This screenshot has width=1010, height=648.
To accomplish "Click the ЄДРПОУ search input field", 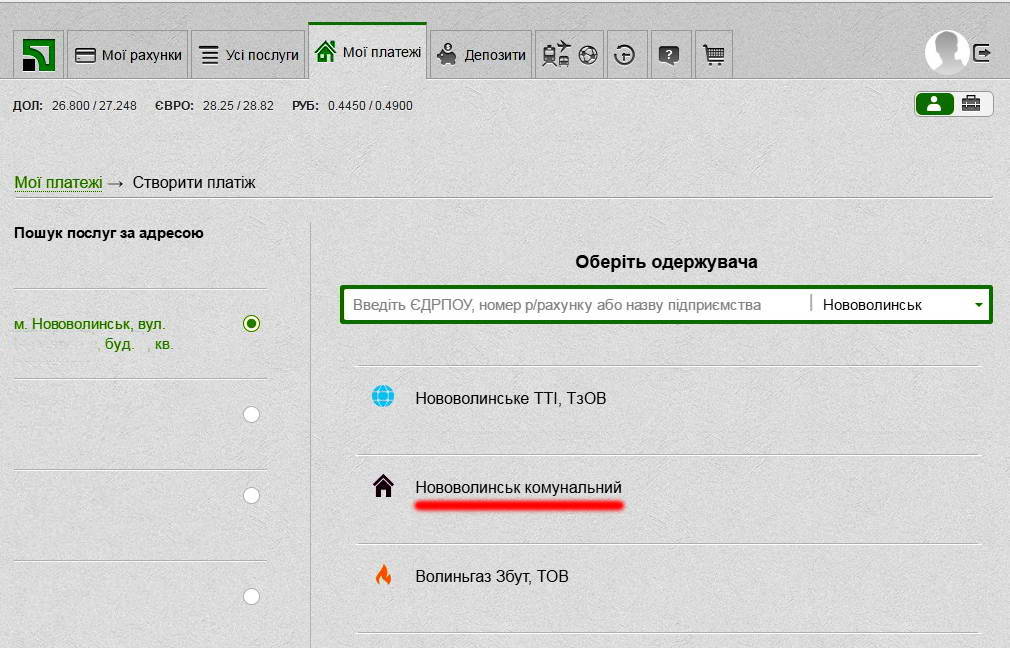I will tap(576, 305).
